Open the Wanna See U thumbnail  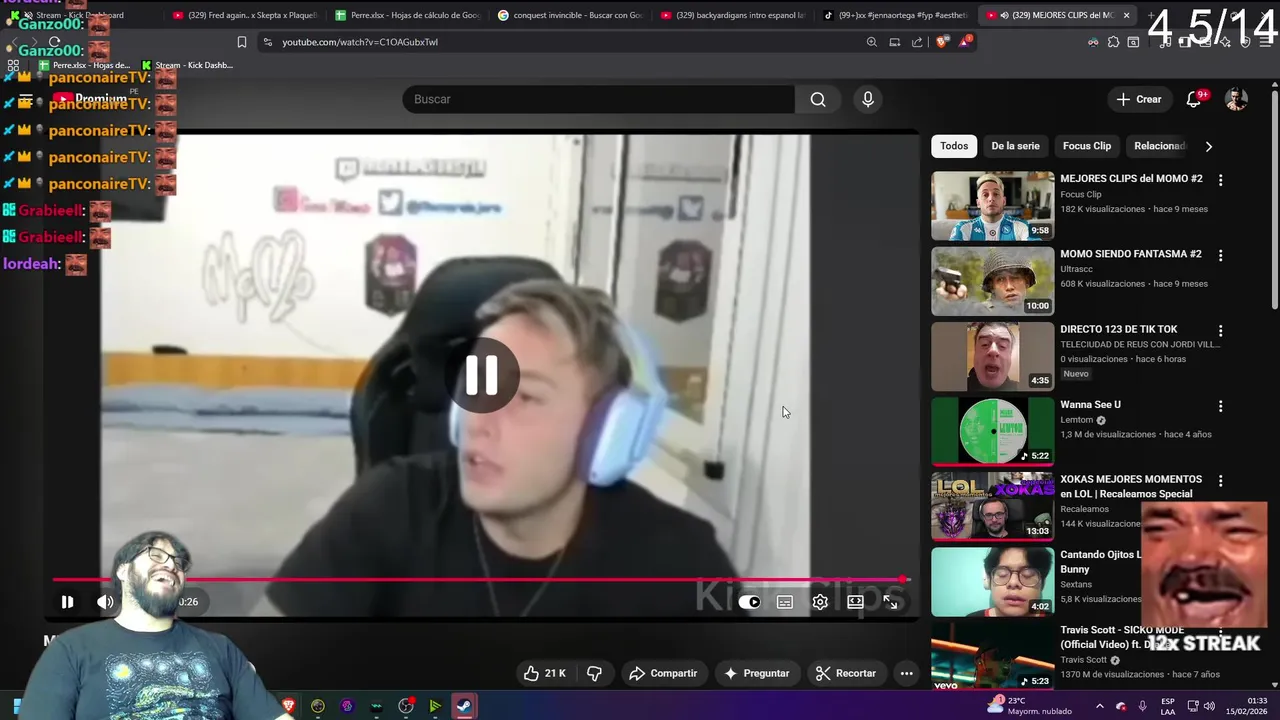[992, 431]
